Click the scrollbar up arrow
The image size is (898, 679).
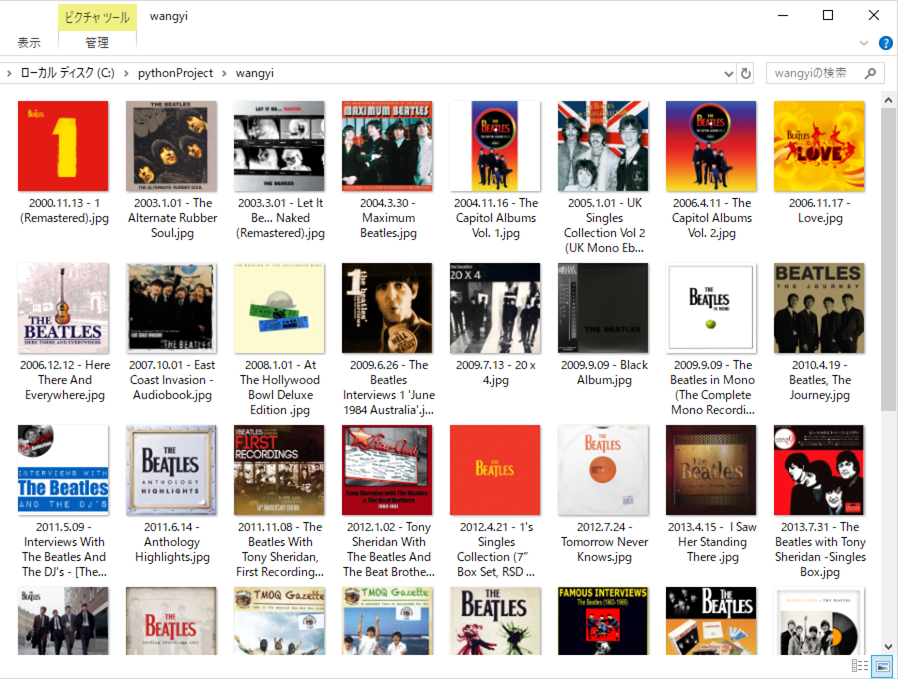point(888,100)
